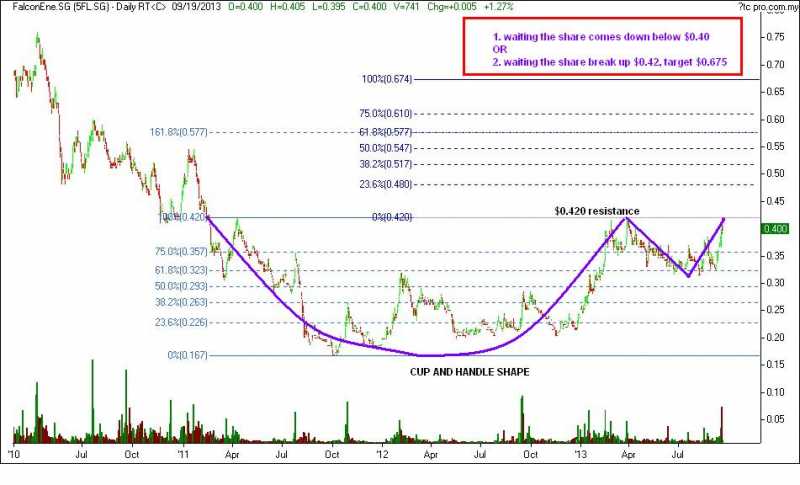
Task: Select the 75.0%(0.610) Fibonacci level label
Action: click(386, 114)
